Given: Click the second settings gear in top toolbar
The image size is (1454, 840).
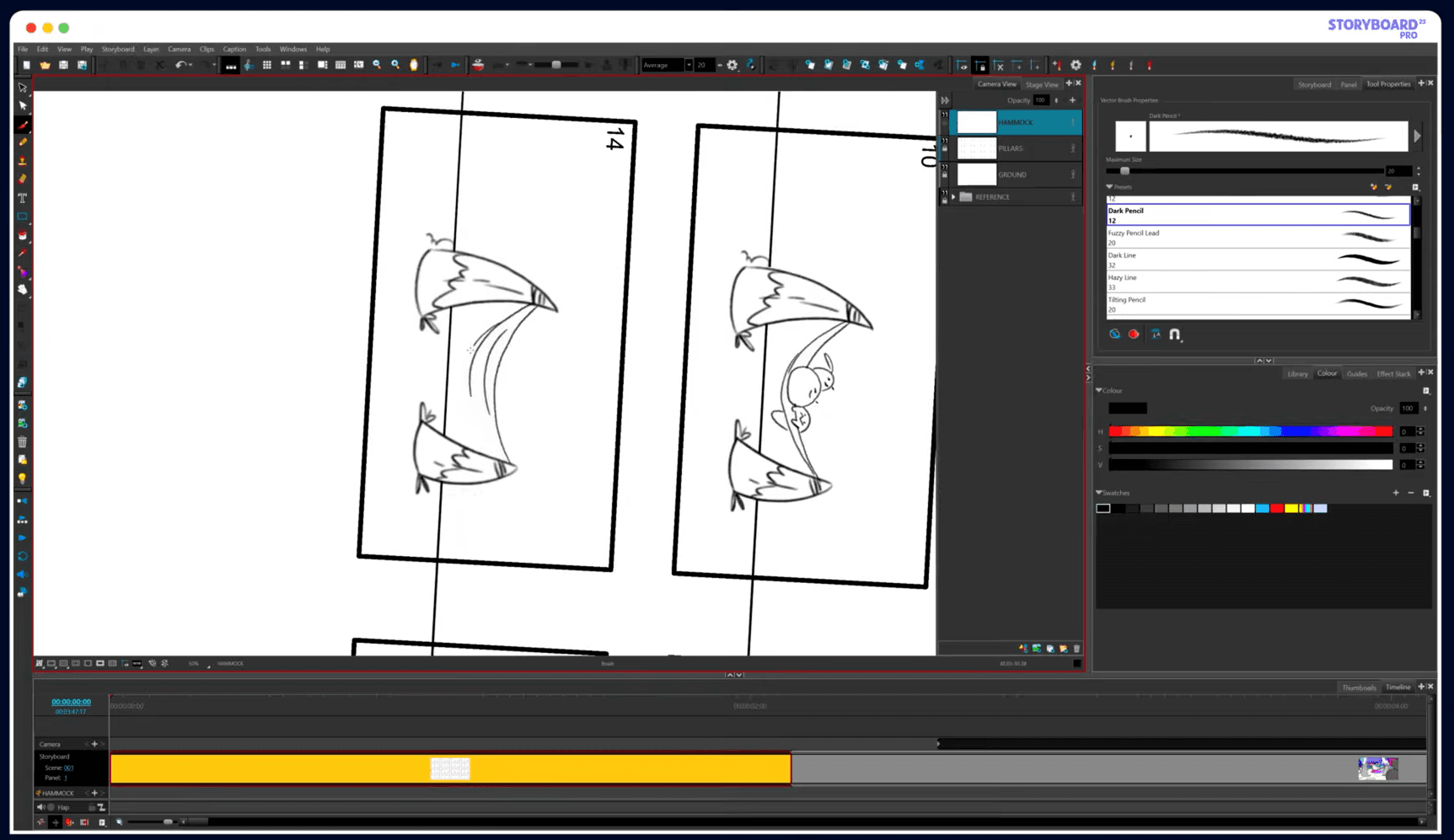Looking at the screenshot, I should [x=1076, y=65].
